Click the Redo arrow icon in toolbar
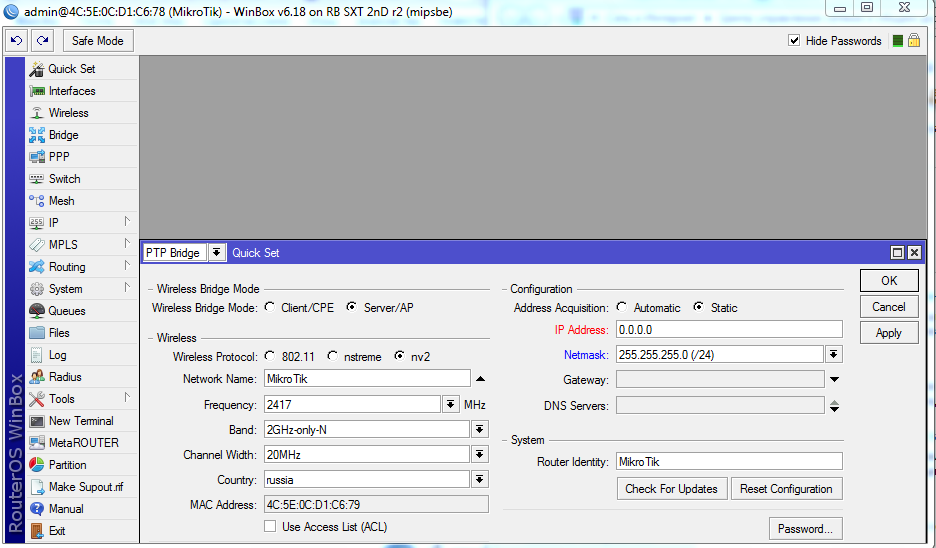The width and height of the screenshot is (936, 548). click(x=42, y=41)
